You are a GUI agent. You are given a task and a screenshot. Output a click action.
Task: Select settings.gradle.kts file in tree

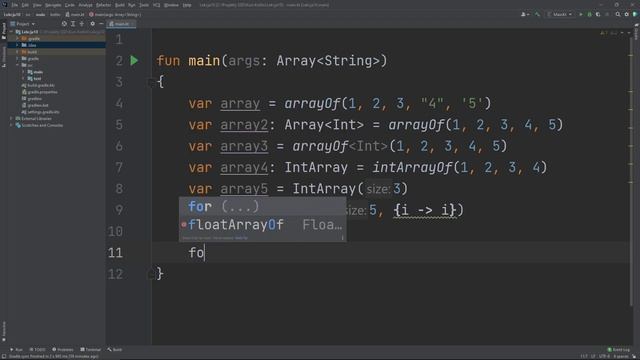click(40, 112)
